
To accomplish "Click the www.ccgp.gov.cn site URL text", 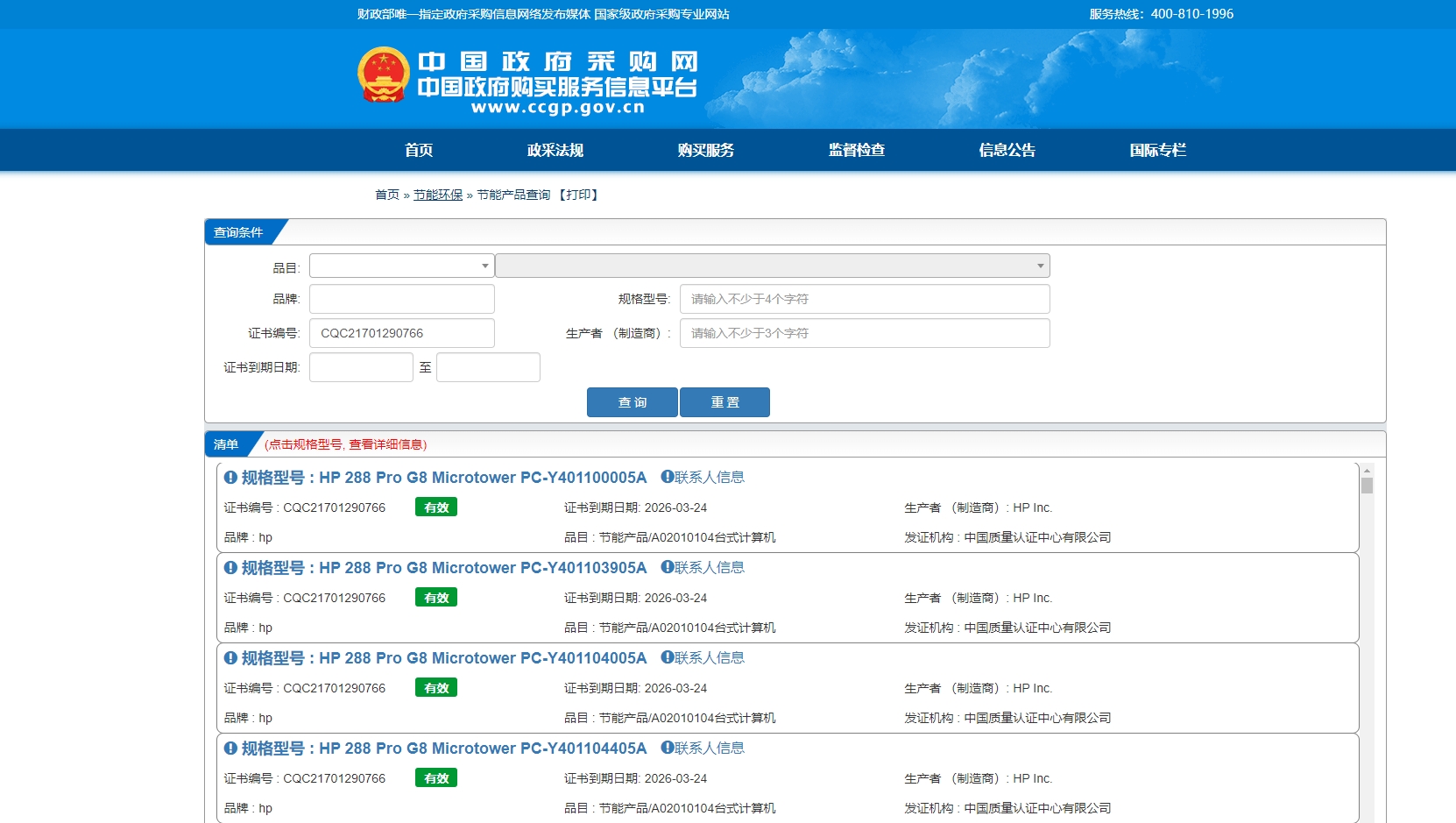I will click(x=558, y=108).
